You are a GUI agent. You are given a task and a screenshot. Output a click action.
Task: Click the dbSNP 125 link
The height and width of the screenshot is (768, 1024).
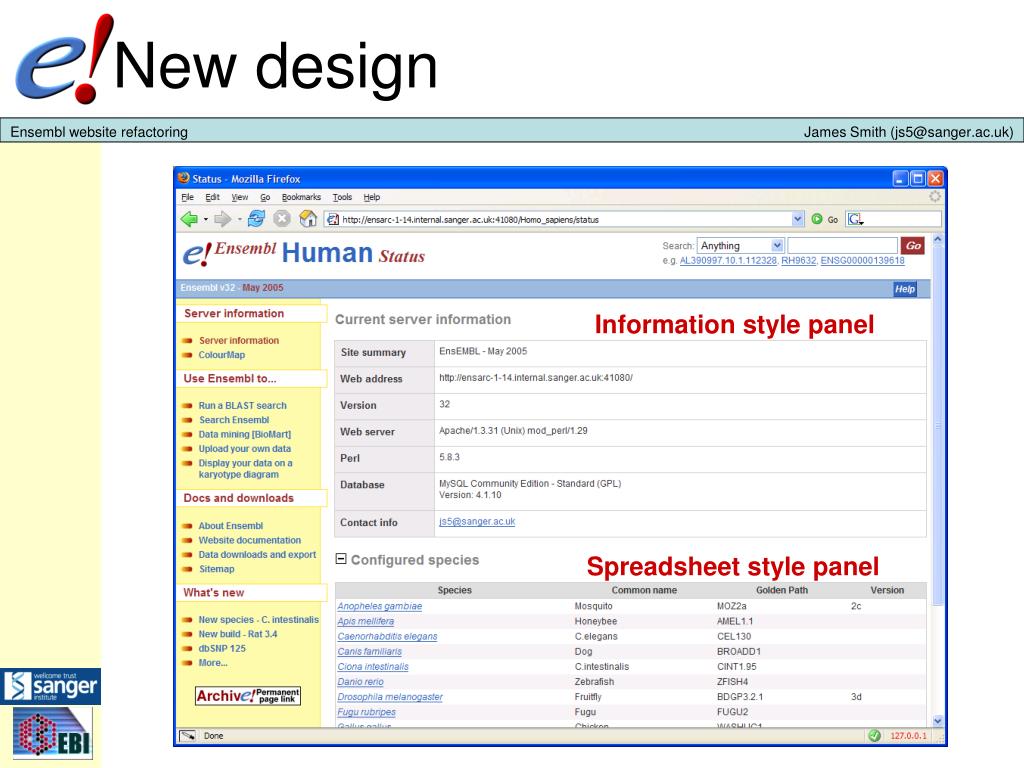[222, 648]
